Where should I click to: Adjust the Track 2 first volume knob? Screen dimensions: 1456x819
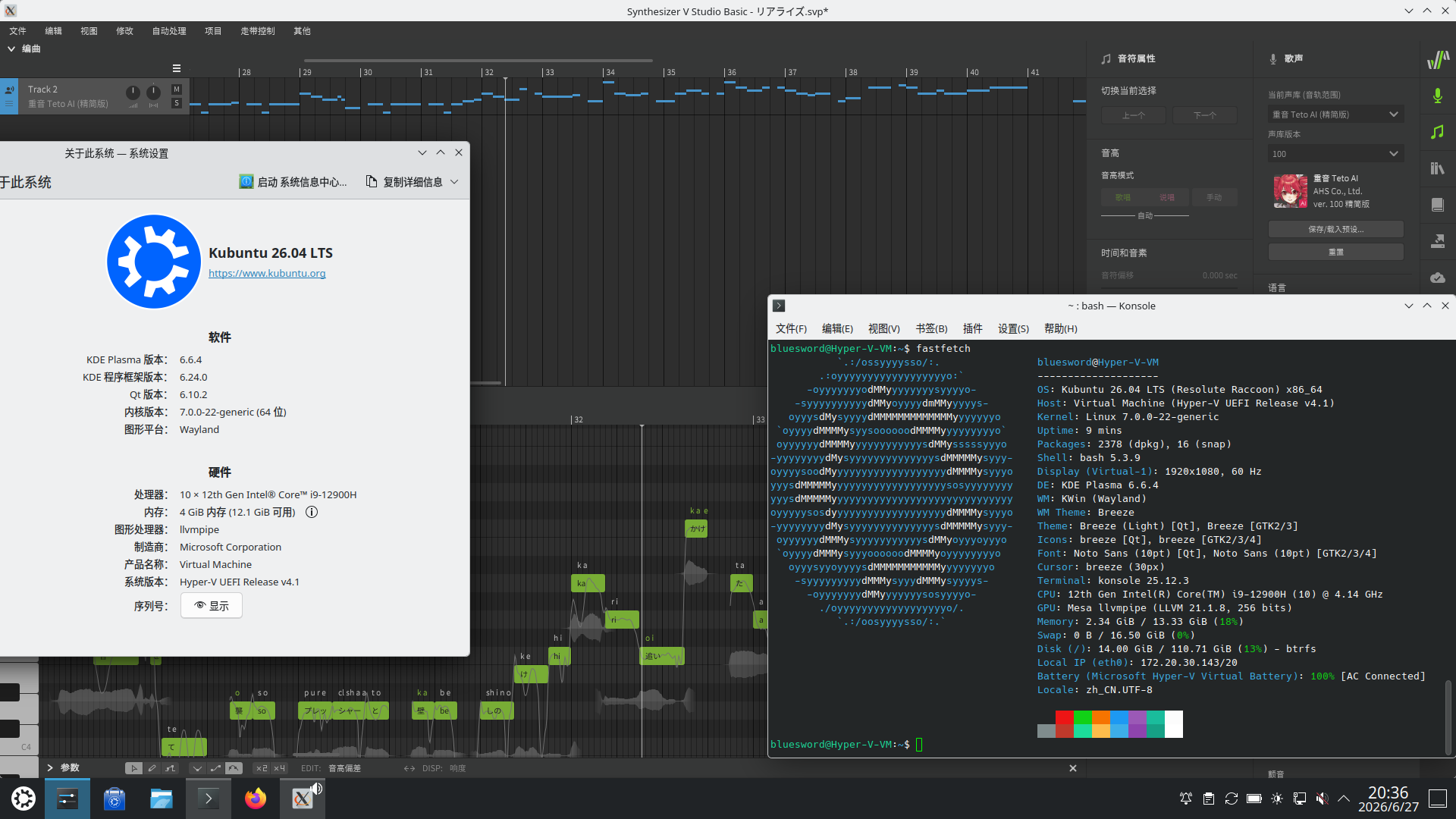(x=133, y=93)
